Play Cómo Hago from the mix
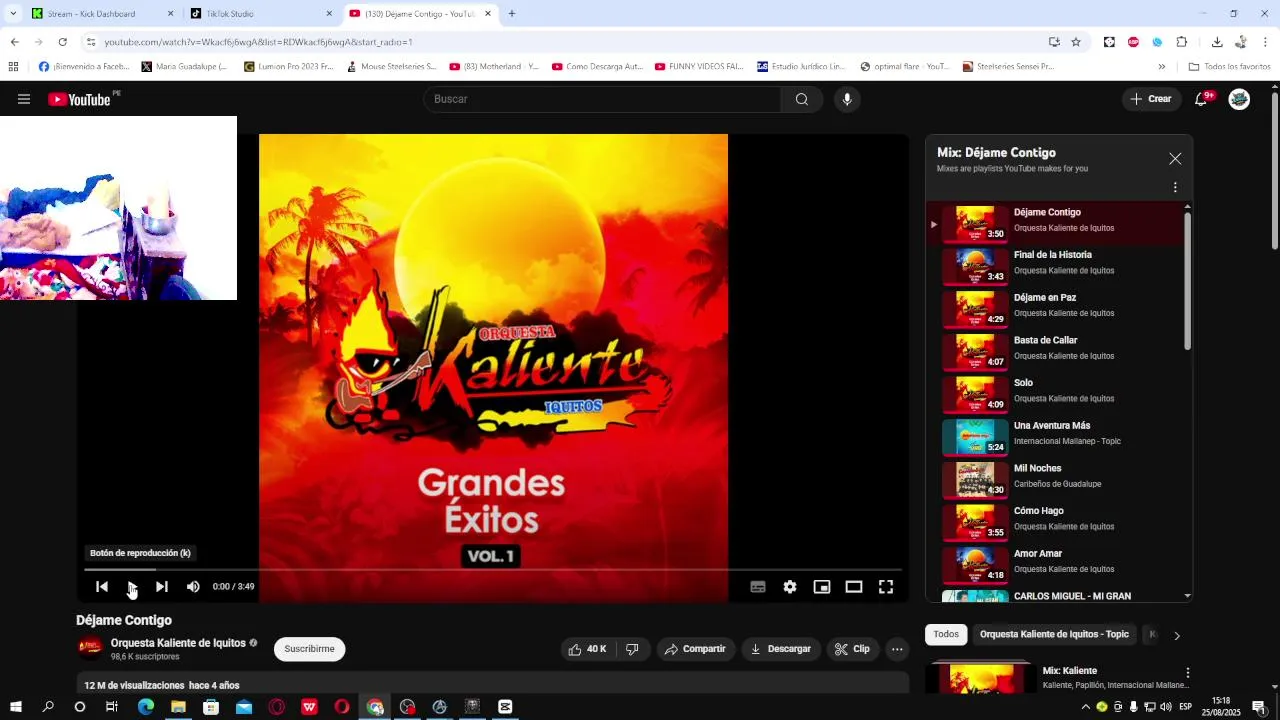Viewport: 1280px width, 720px height. (x=1056, y=522)
